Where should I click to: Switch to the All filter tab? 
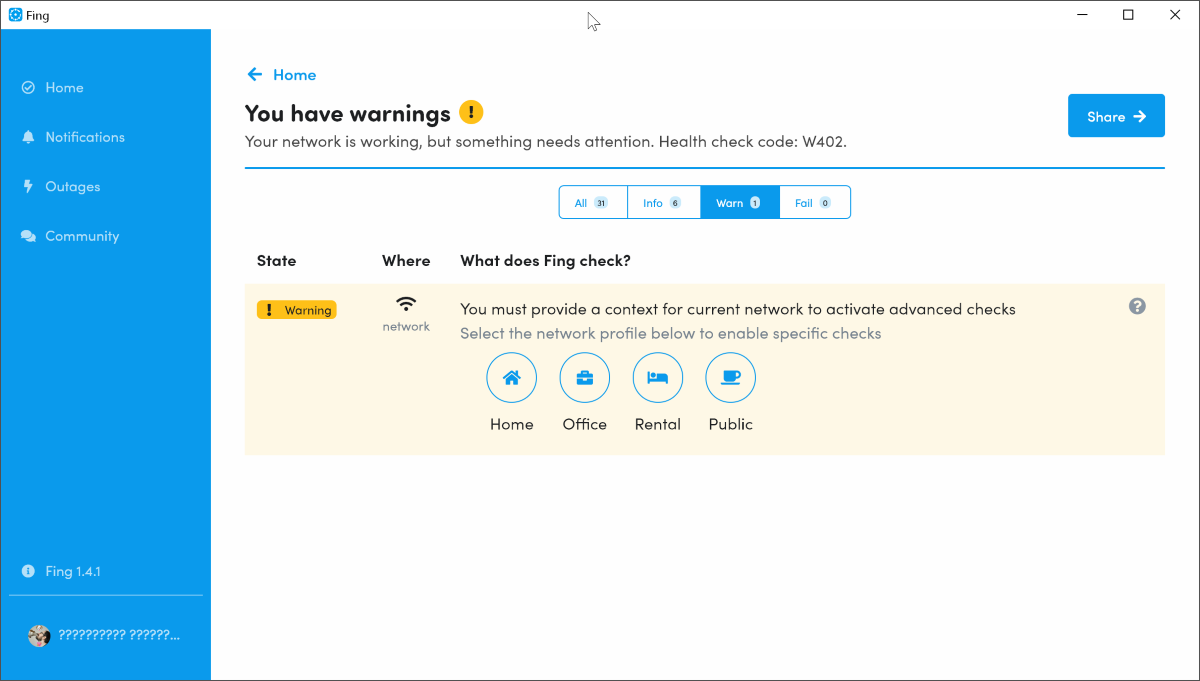click(593, 202)
